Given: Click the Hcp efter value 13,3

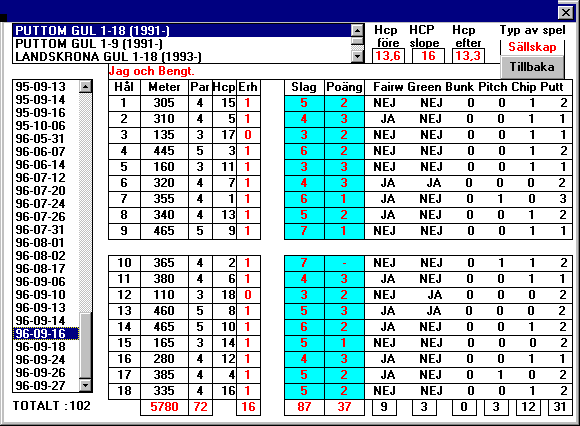Looking at the screenshot, I should tap(468, 56).
